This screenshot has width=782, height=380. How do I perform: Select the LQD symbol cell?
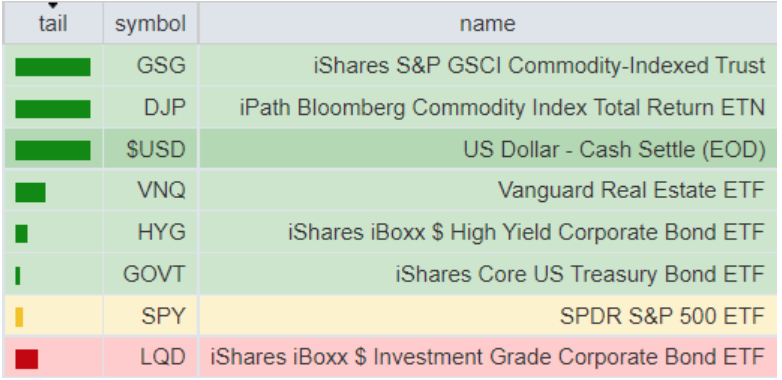pos(151,357)
